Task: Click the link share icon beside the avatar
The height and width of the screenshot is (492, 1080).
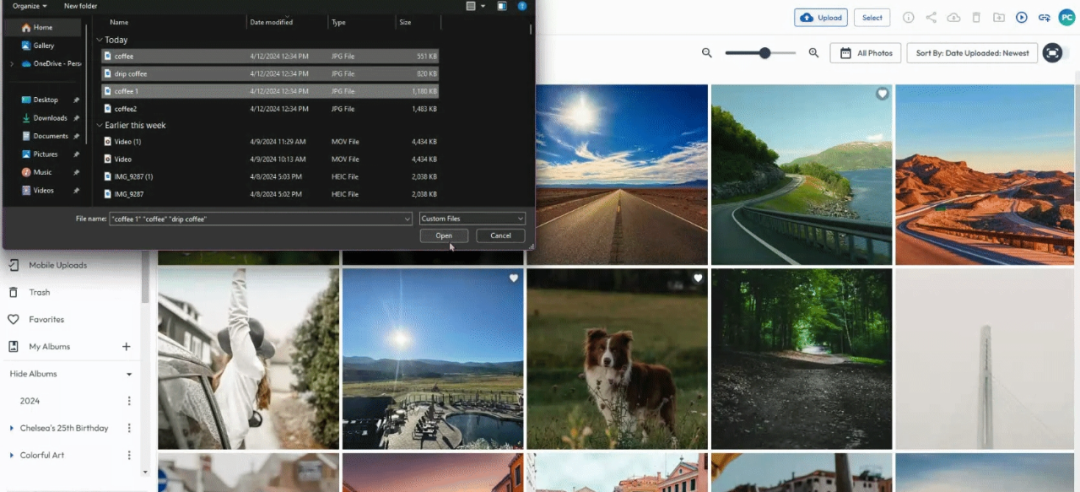Action: pos(1044,17)
